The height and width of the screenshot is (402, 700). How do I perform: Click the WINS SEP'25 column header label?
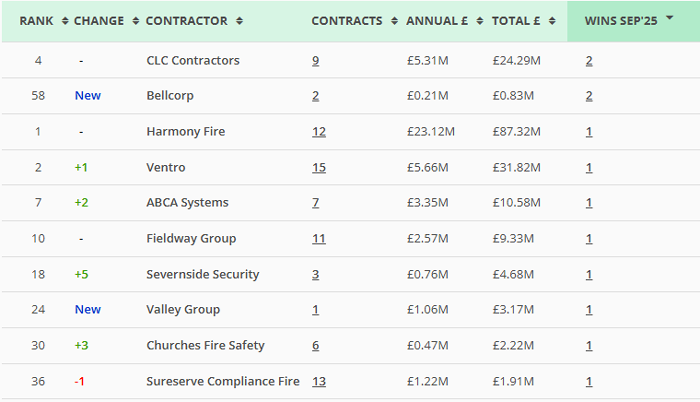(620, 21)
